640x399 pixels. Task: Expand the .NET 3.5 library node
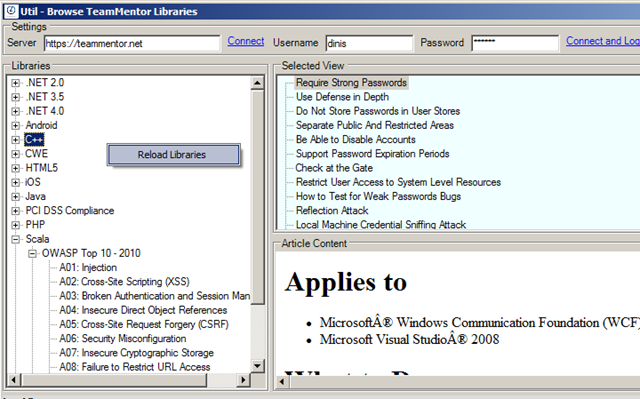16,97
